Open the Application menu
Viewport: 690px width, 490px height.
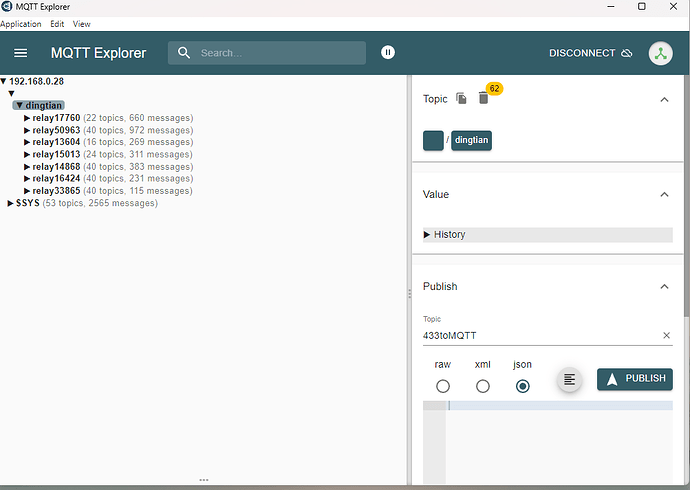pos(21,24)
